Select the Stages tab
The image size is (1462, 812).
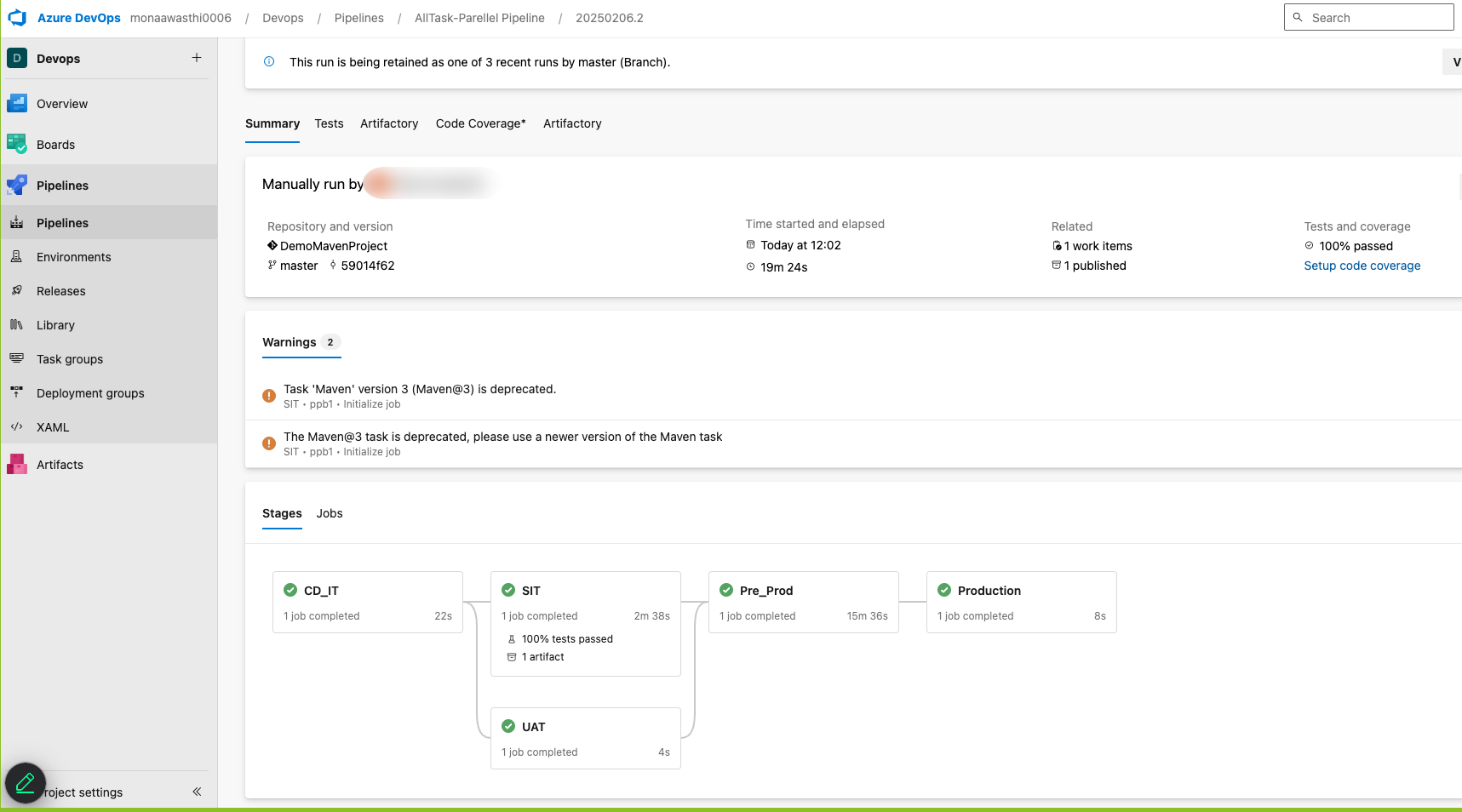[x=282, y=513]
